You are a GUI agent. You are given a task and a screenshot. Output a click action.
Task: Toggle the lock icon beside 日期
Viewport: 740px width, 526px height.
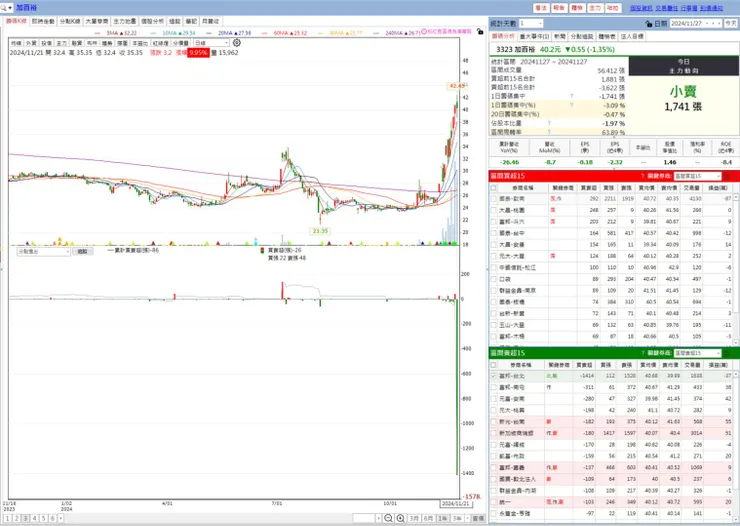coord(648,24)
